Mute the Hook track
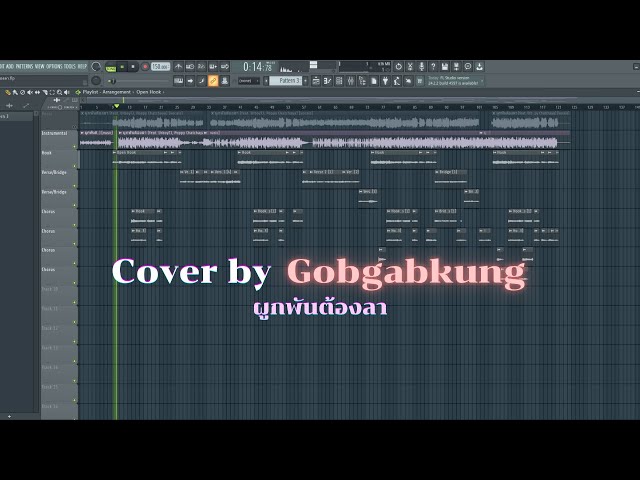640x480 pixels. (x=75, y=166)
